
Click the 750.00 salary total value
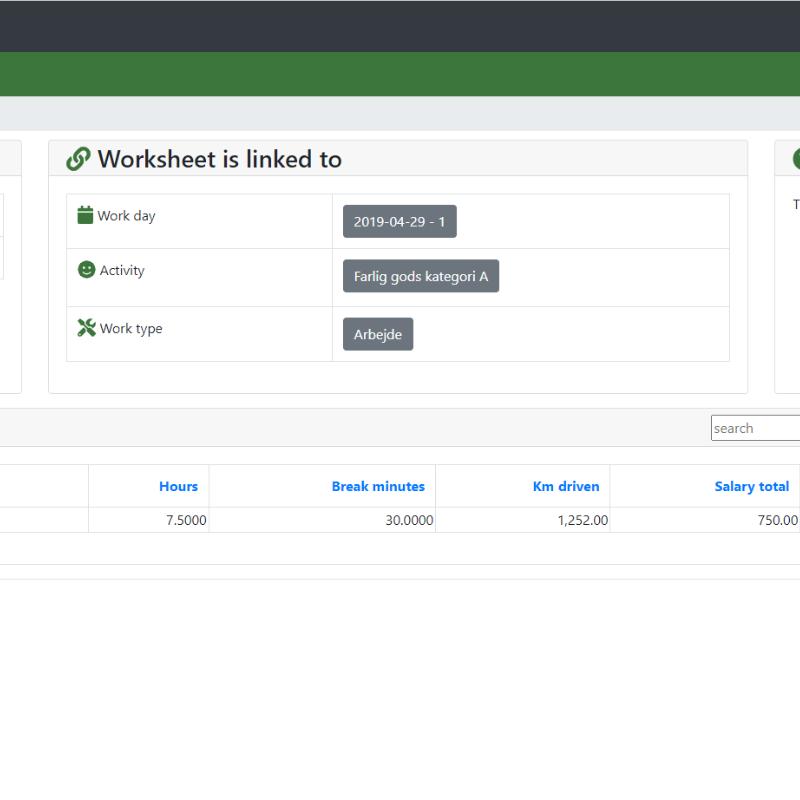tap(776, 520)
